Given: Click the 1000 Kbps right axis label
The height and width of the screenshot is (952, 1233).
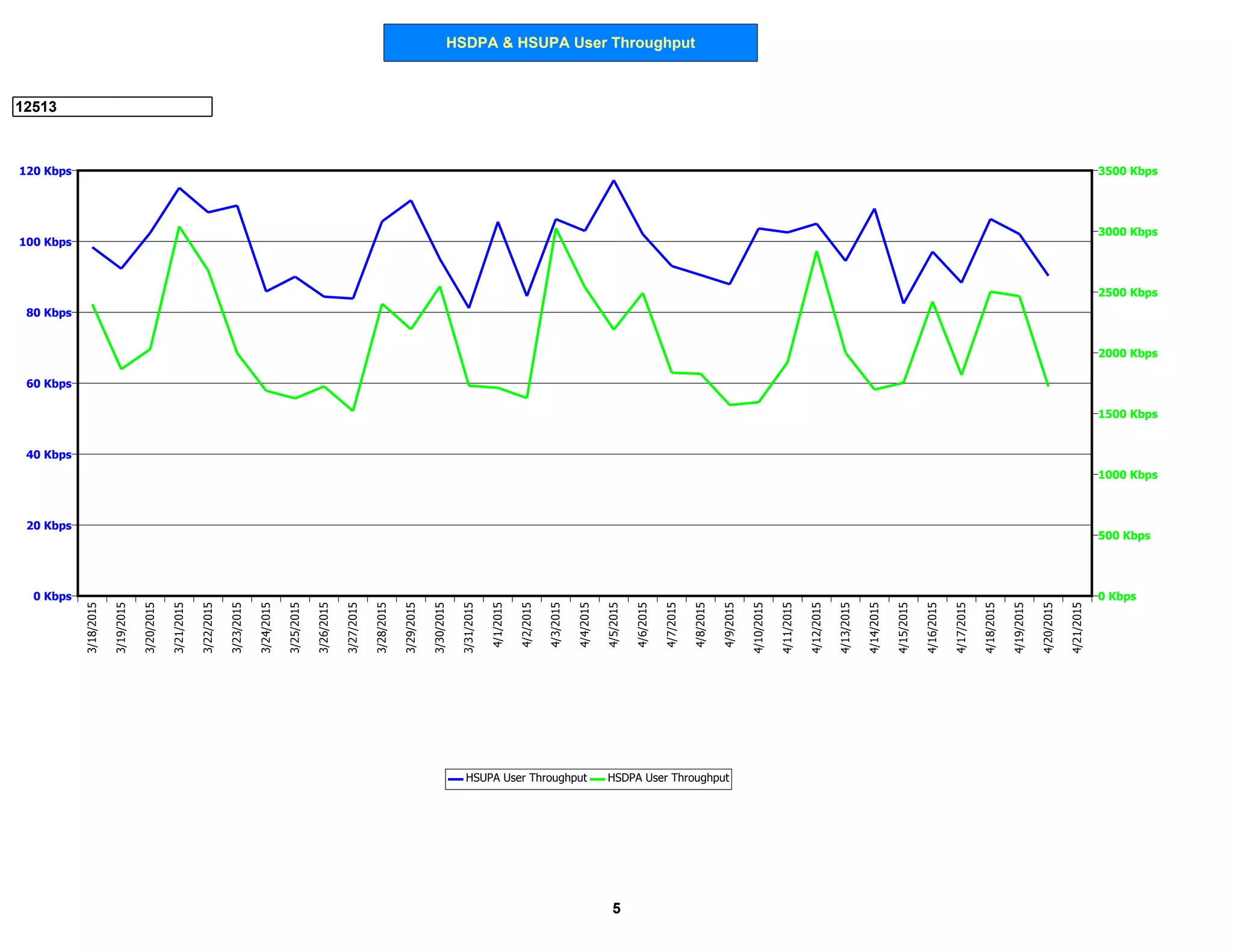Looking at the screenshot, I should (x=1128, y=475).
